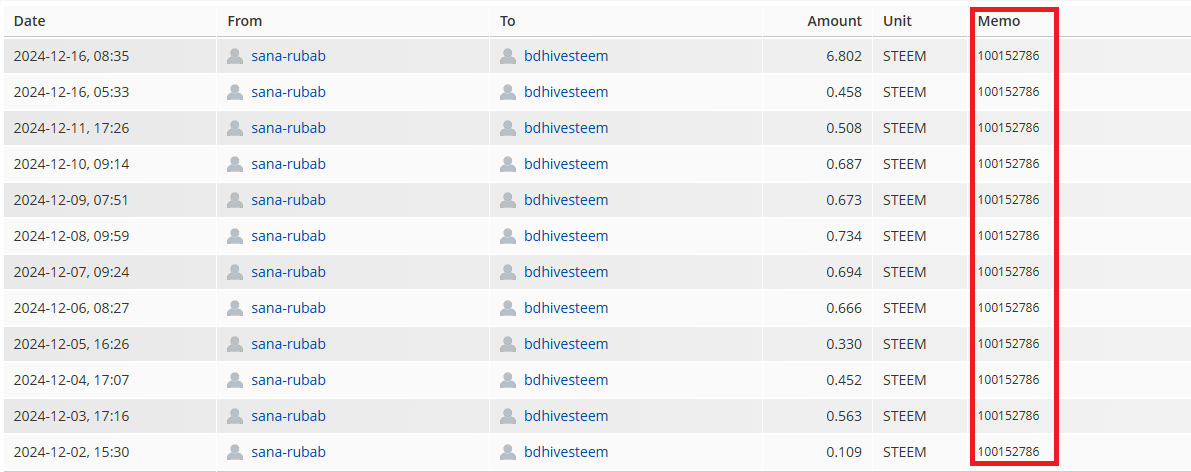Click the recipient avatar icon in the 2024-12-10 row
This screenshot has width=1191, height=472.
click(x=508, y=164)
